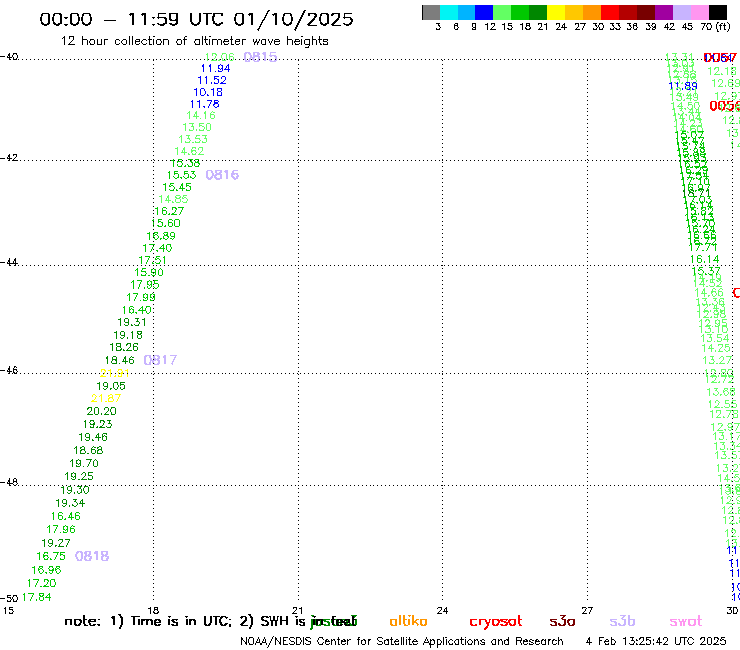The image size is (740, 650).
Task: Click the 0818 pass time label
Action: pos(92,556)
